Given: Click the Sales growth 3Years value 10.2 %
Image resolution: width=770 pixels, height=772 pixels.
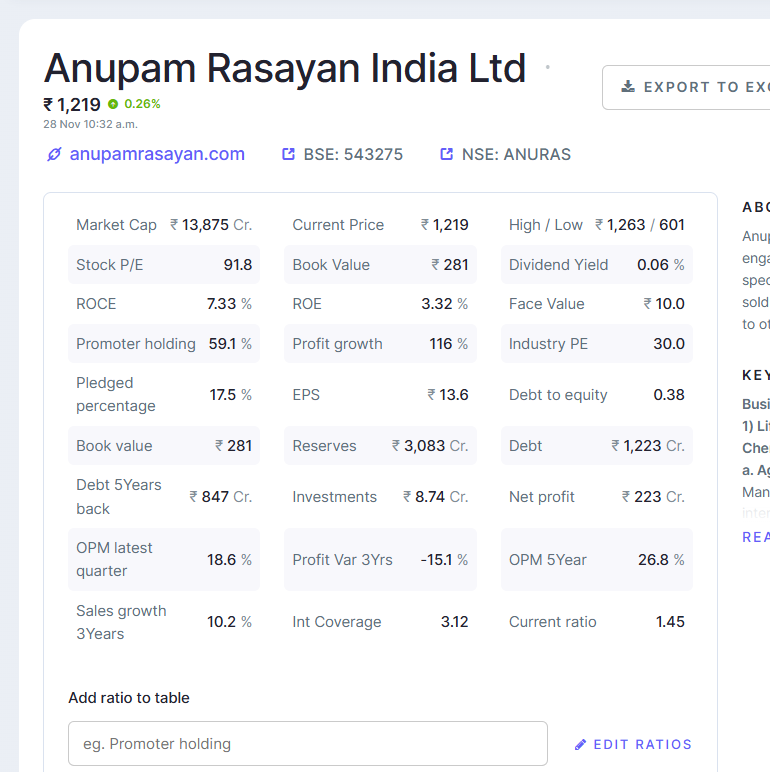Looking at the screenshot, I should pos(229,622).
